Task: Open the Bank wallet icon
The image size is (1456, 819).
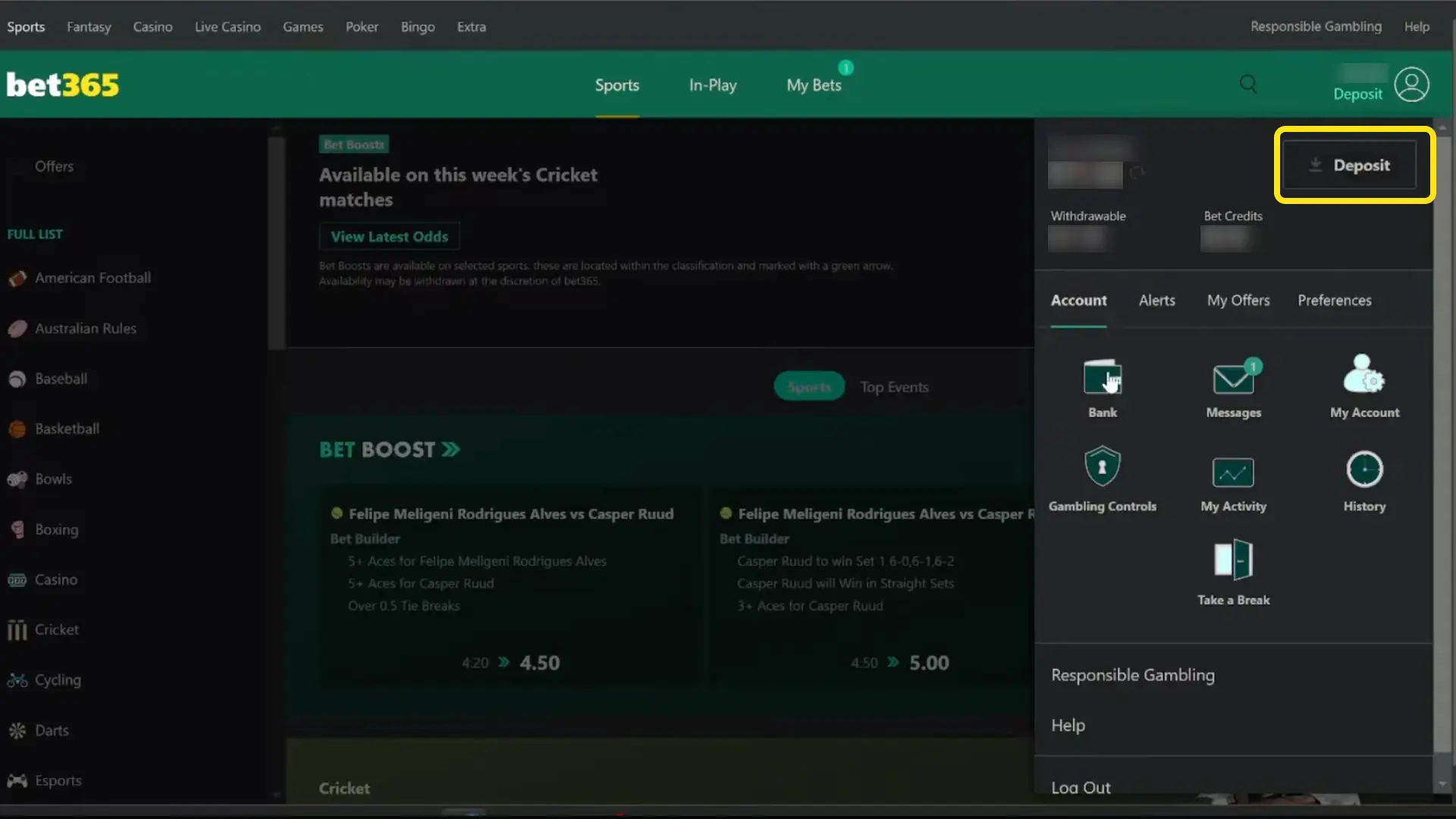Action: click(x=1102, y=377)
